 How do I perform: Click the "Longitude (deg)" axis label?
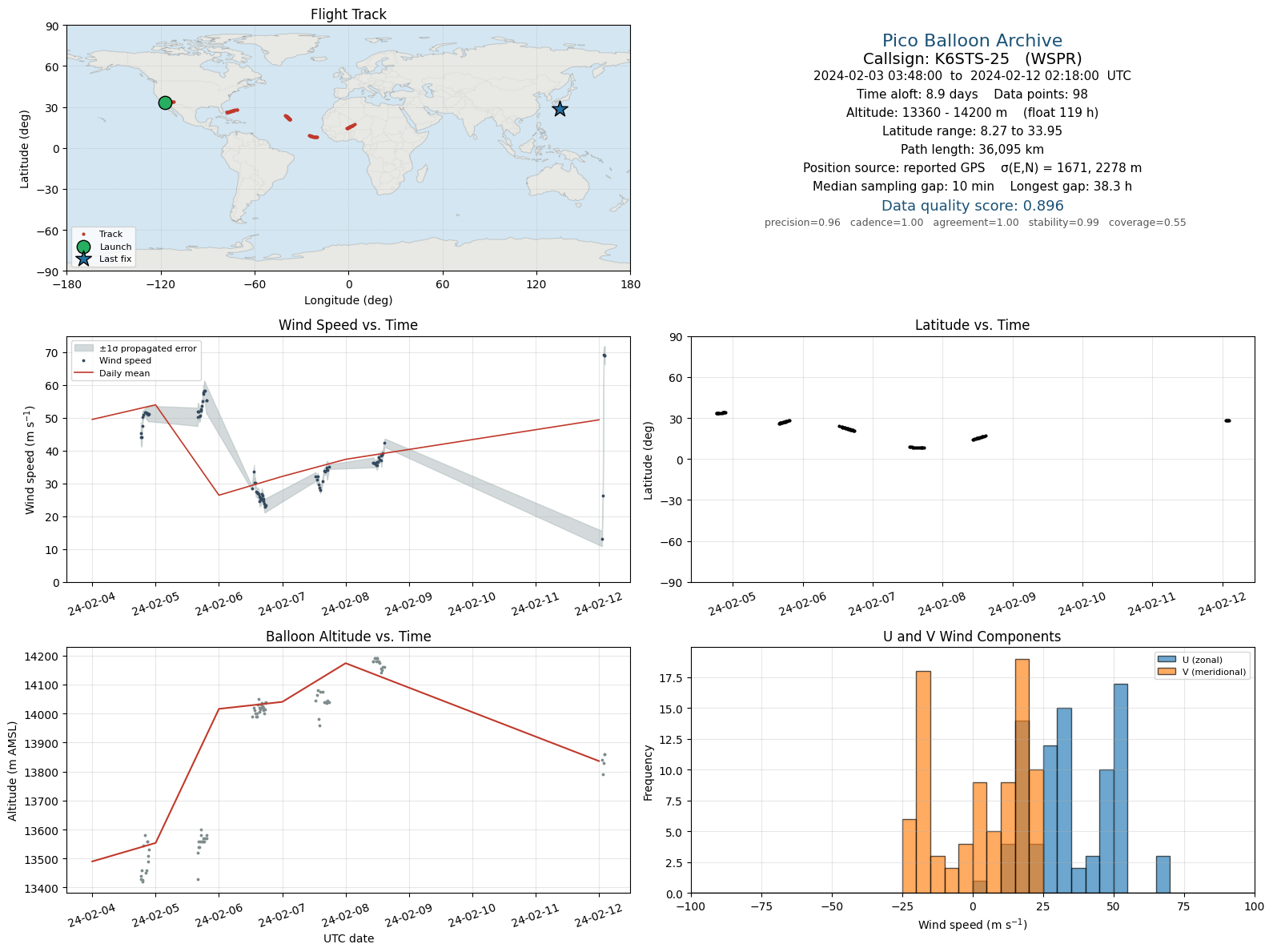pos(348,300)
